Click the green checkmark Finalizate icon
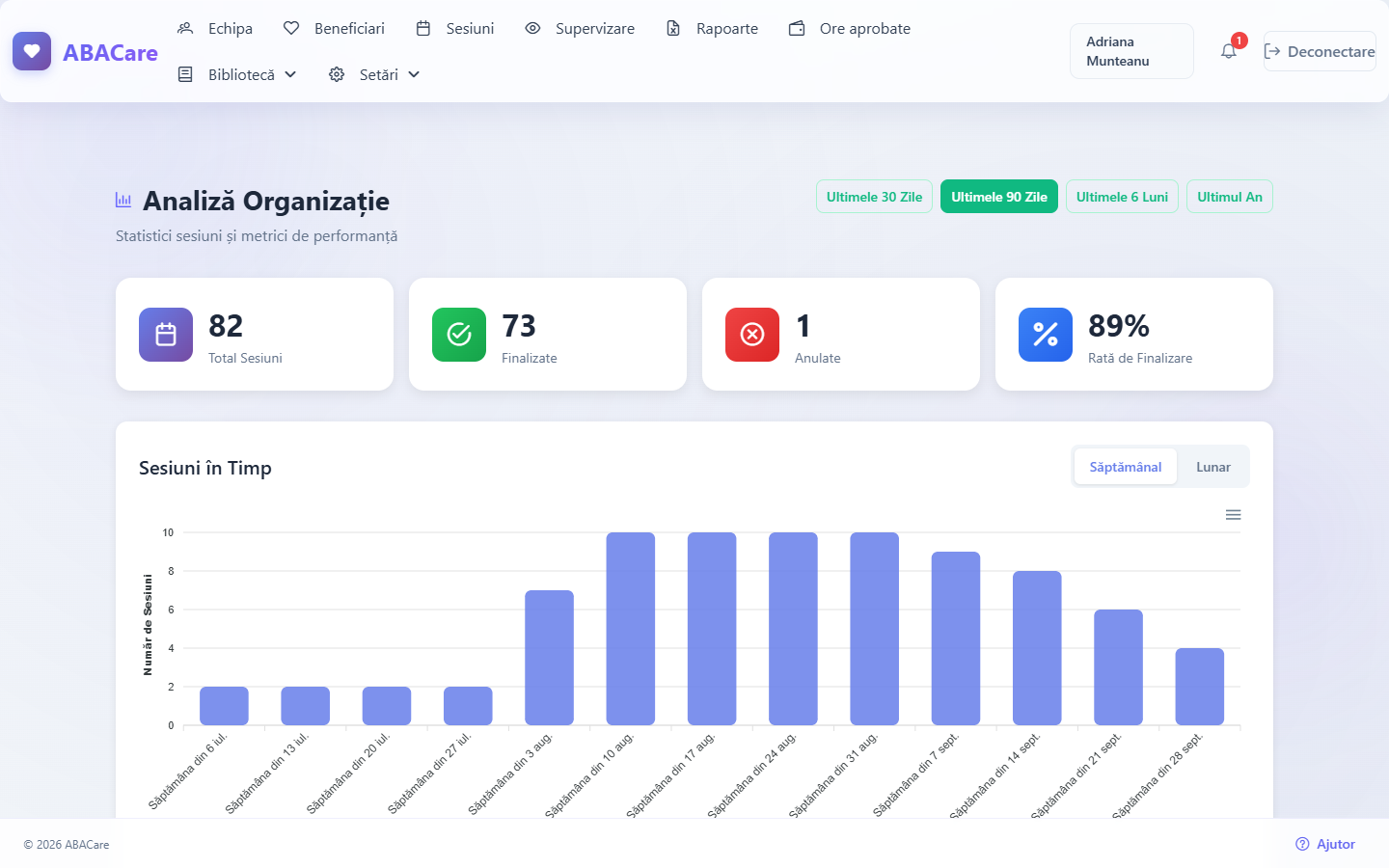 (459, 335)
